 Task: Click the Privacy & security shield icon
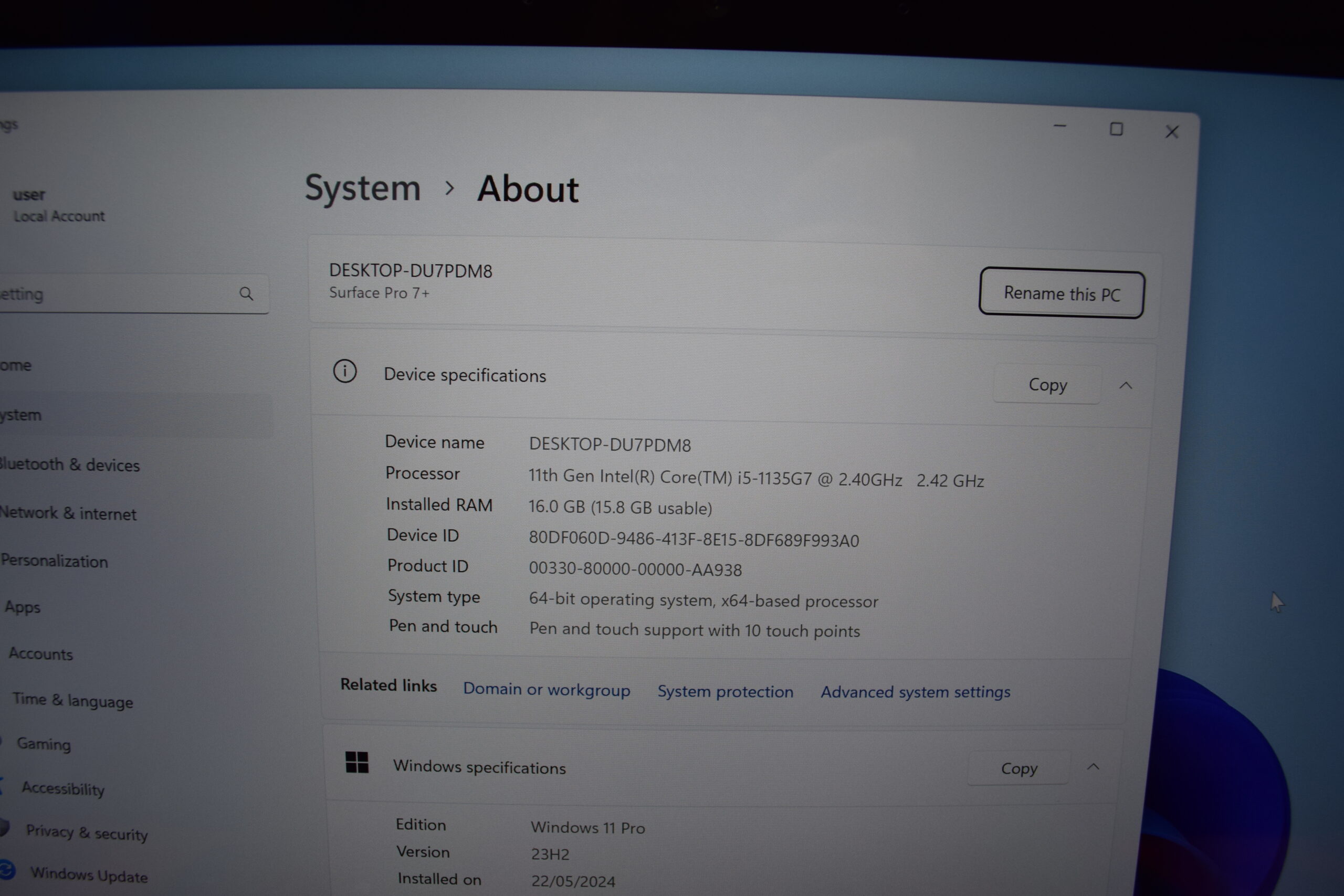5,827
